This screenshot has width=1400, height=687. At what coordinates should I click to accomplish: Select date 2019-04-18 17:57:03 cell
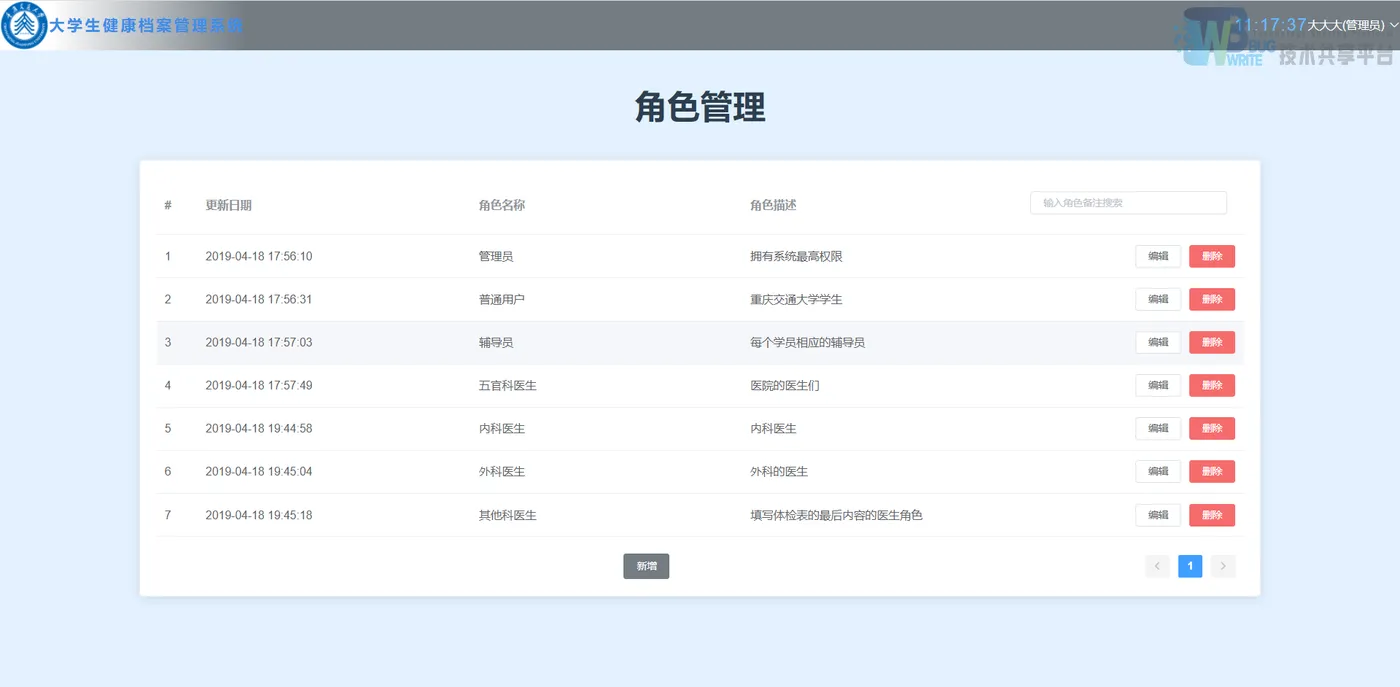[x=259, y=342]
